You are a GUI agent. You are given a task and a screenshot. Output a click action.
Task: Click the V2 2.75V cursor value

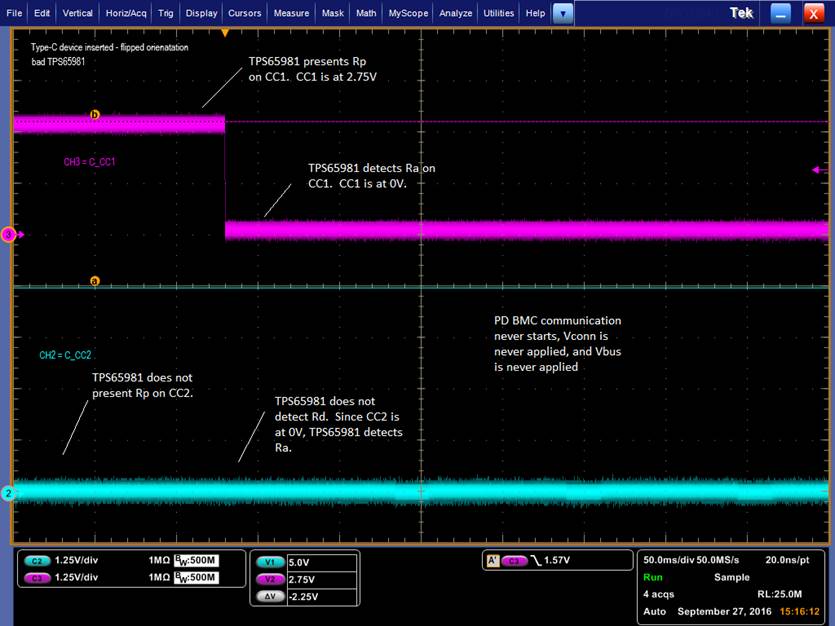pyautogui.click(x=322, y=580)
